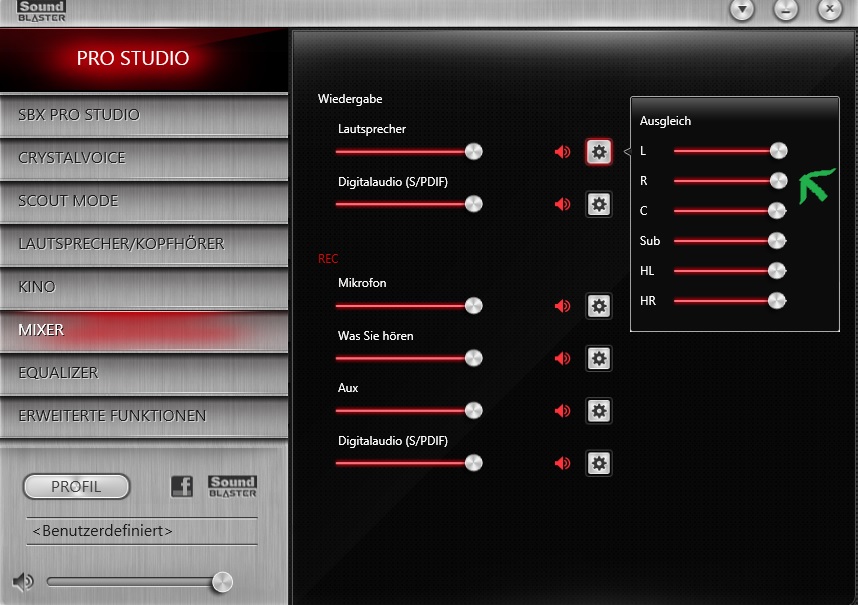This screenshot has width=858, height=605.
Task: Click the R channel balance slider
Action: coord(731,181)
